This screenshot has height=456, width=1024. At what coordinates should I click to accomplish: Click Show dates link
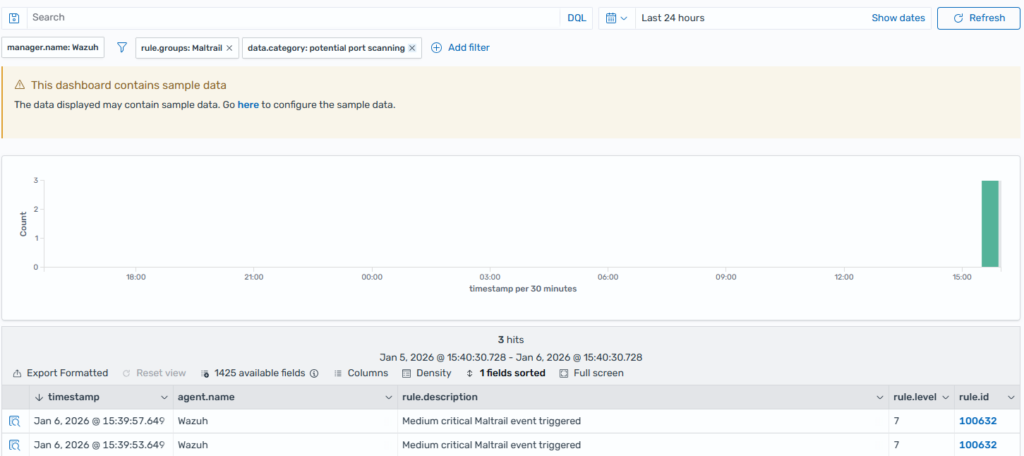pos(897,18)
